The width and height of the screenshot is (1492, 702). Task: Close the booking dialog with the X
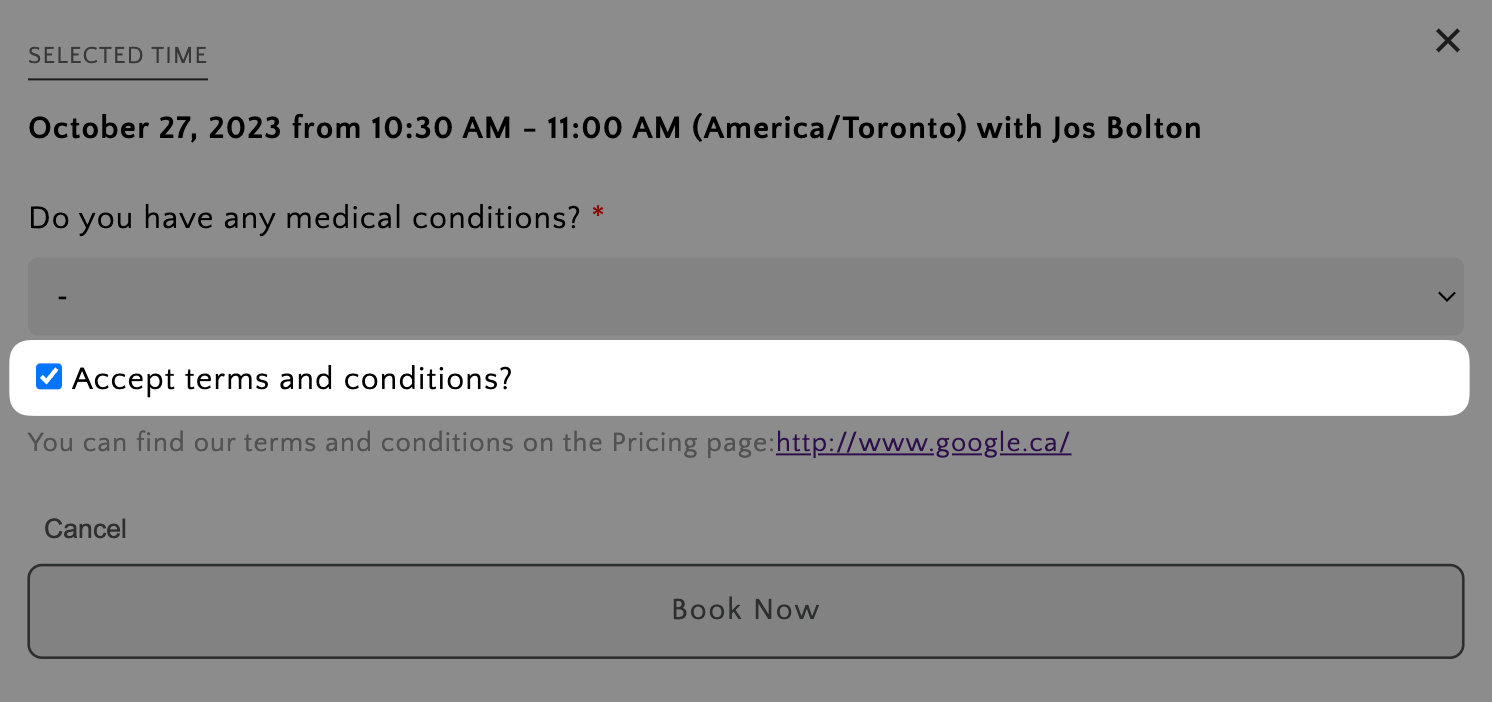1447,41
